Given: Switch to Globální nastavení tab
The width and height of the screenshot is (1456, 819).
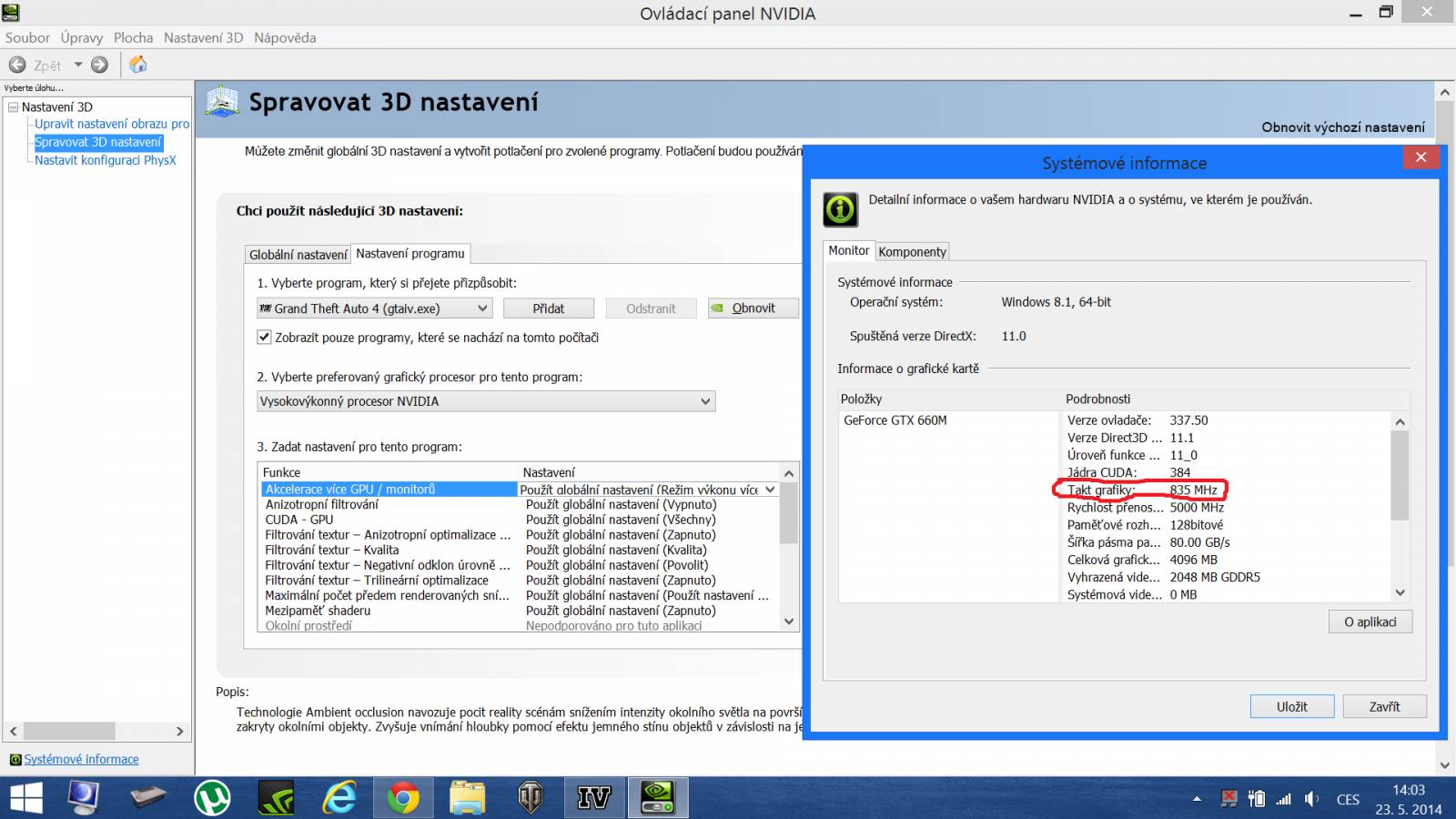Looking at the screenshot, I should (x=298, y=255).
